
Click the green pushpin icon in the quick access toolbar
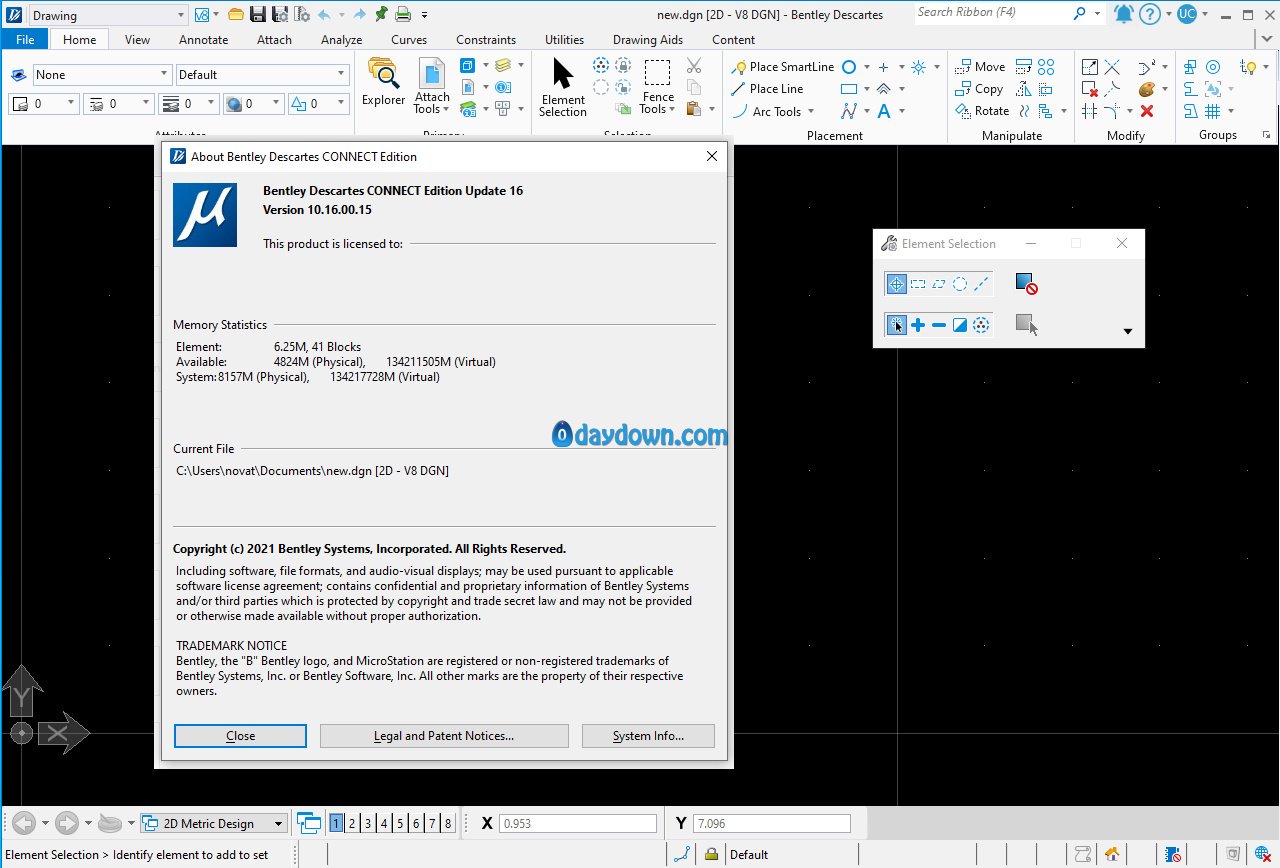click(x=381, y=14)
